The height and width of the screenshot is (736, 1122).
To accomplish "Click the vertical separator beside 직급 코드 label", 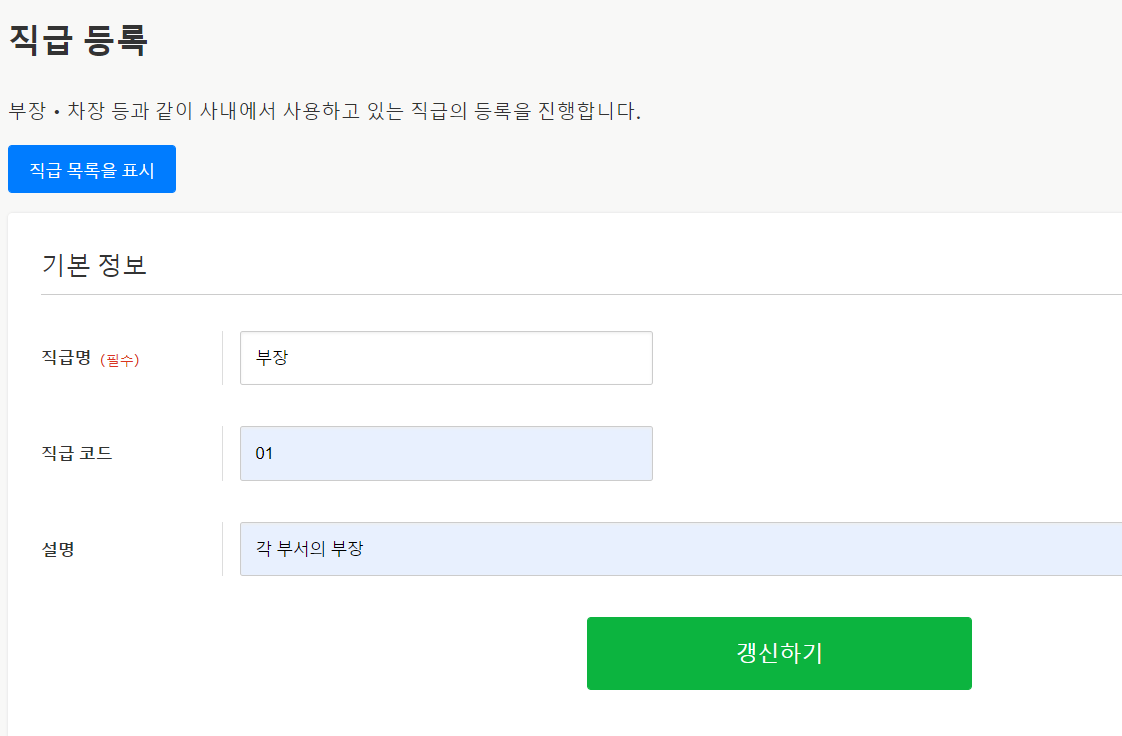I will [222, 453].
